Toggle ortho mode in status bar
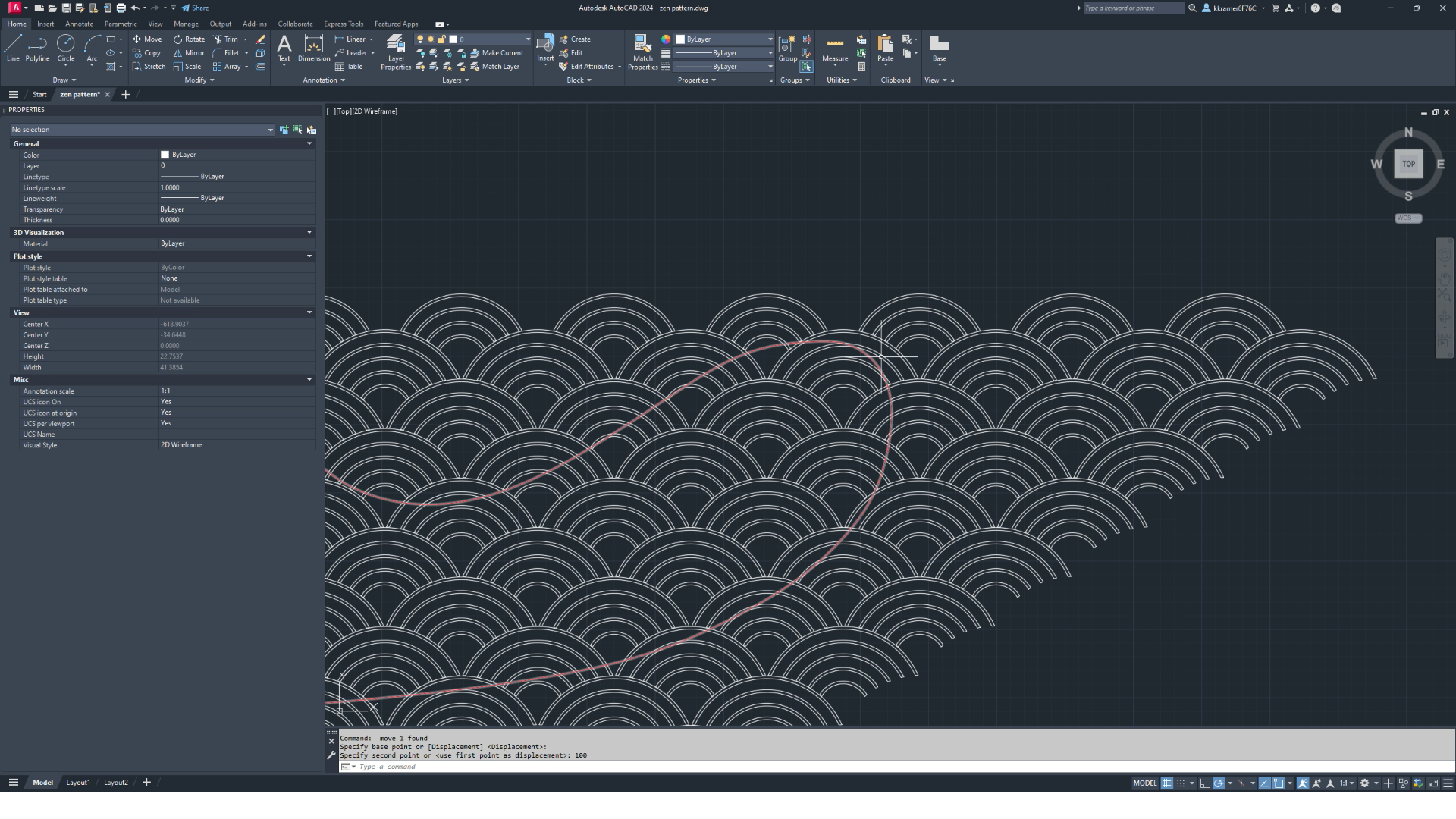The width and height of the screenshot is (1456, 819). (x=1204, y=783)
